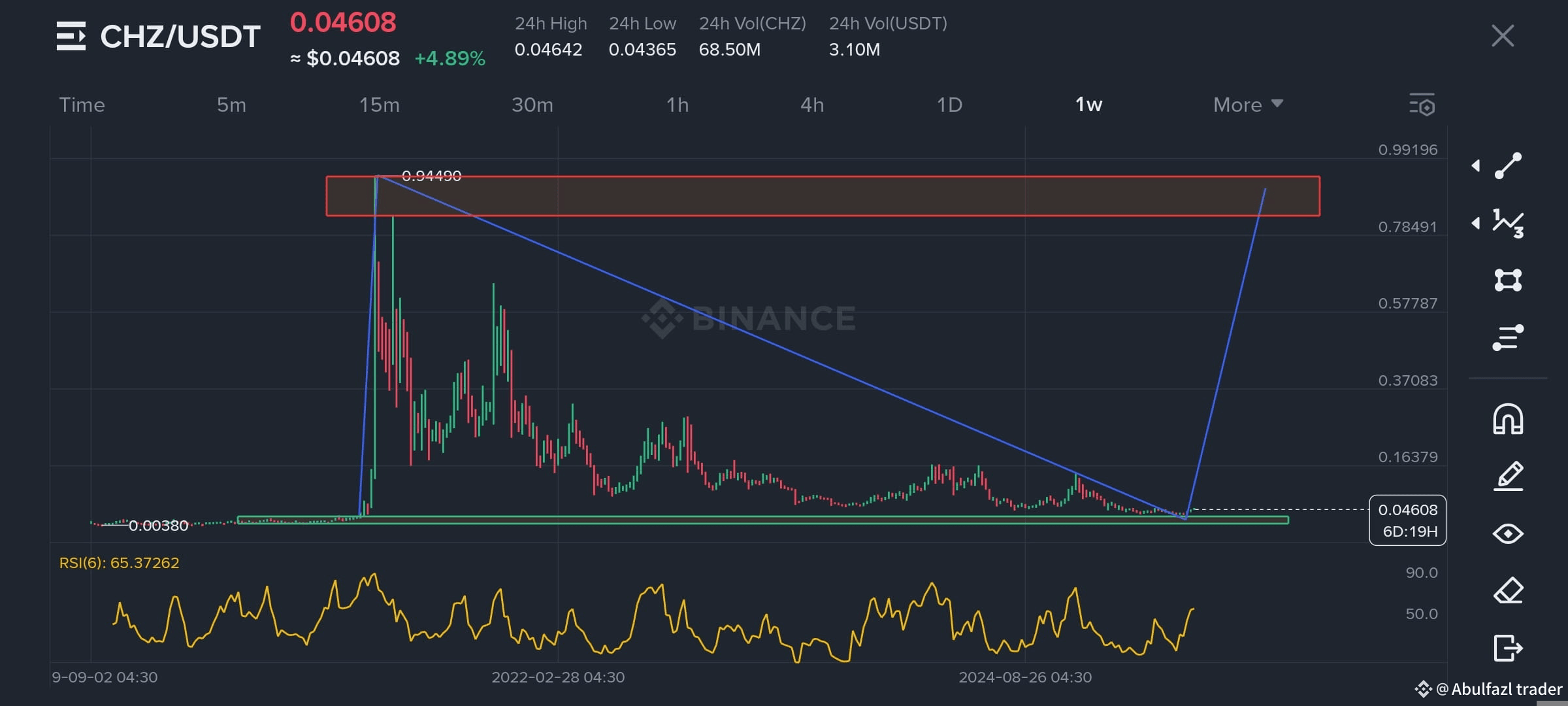Open the Fibonacci and position tools

[x=1508, y=337]
